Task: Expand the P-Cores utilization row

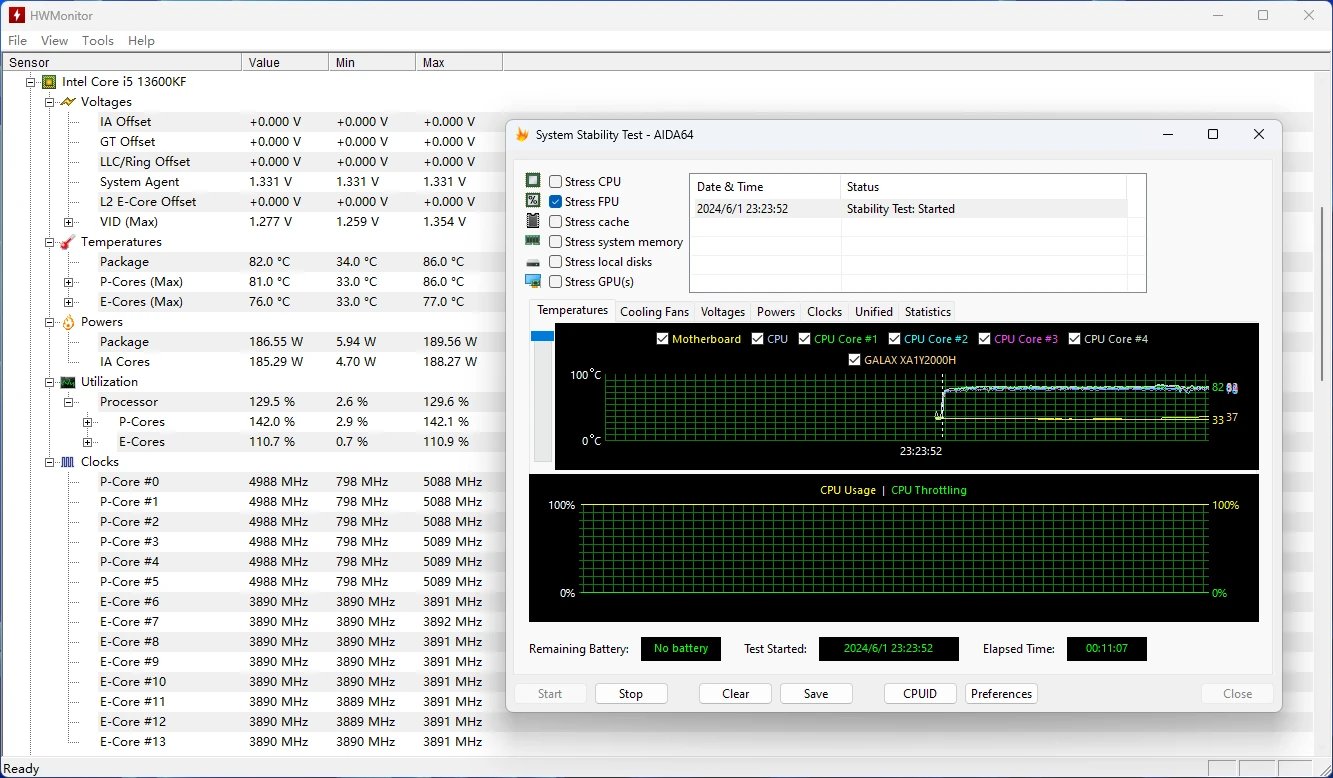Action: [x=88, y=422]
